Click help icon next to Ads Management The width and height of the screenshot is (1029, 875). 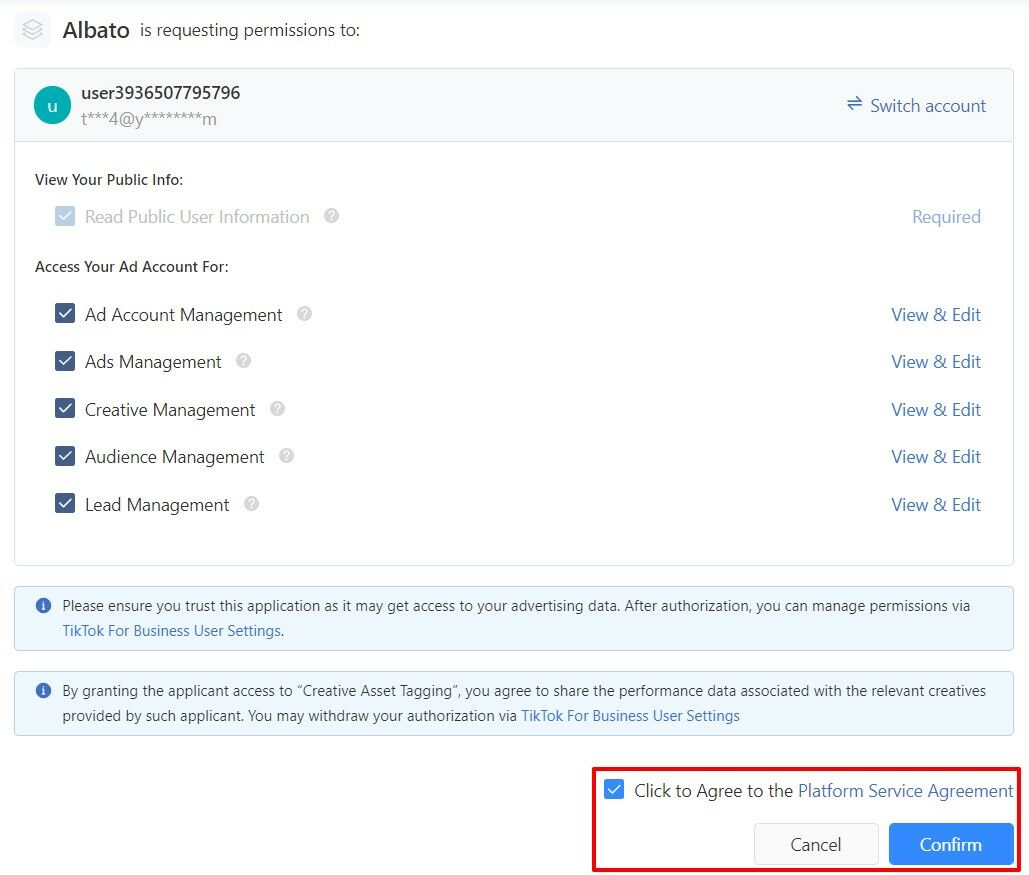(x=243, y=361)
